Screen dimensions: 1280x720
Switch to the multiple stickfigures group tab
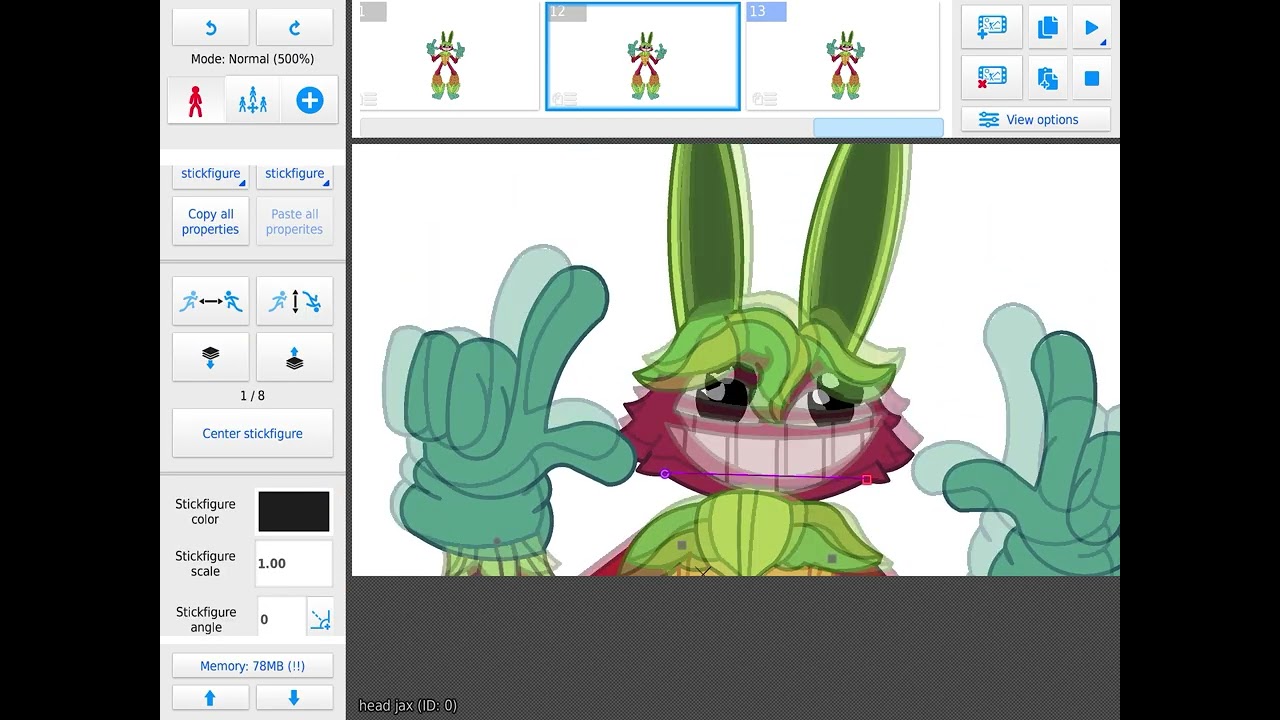(253, 100)
